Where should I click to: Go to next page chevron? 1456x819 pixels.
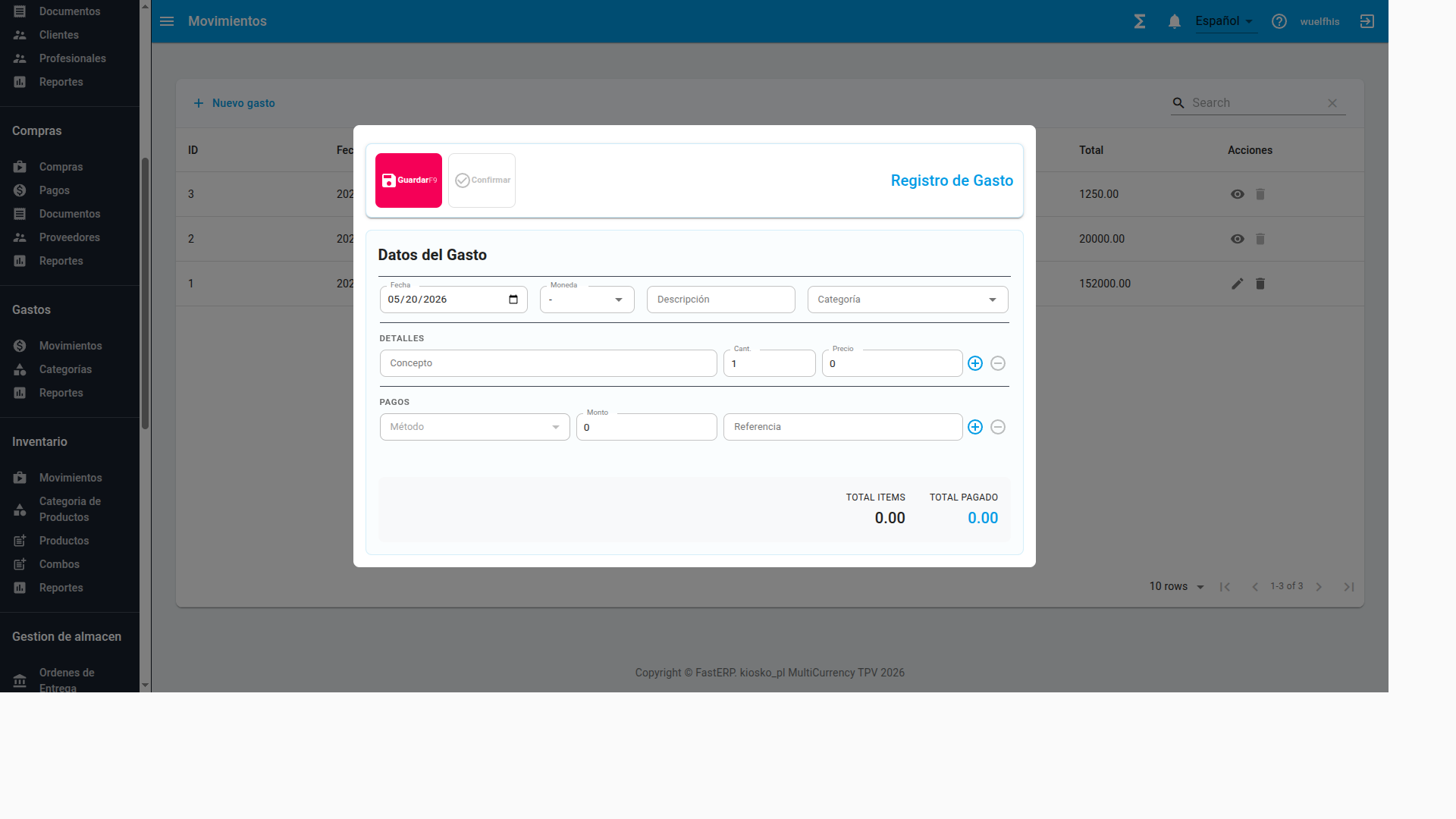tap(1319, 587)
